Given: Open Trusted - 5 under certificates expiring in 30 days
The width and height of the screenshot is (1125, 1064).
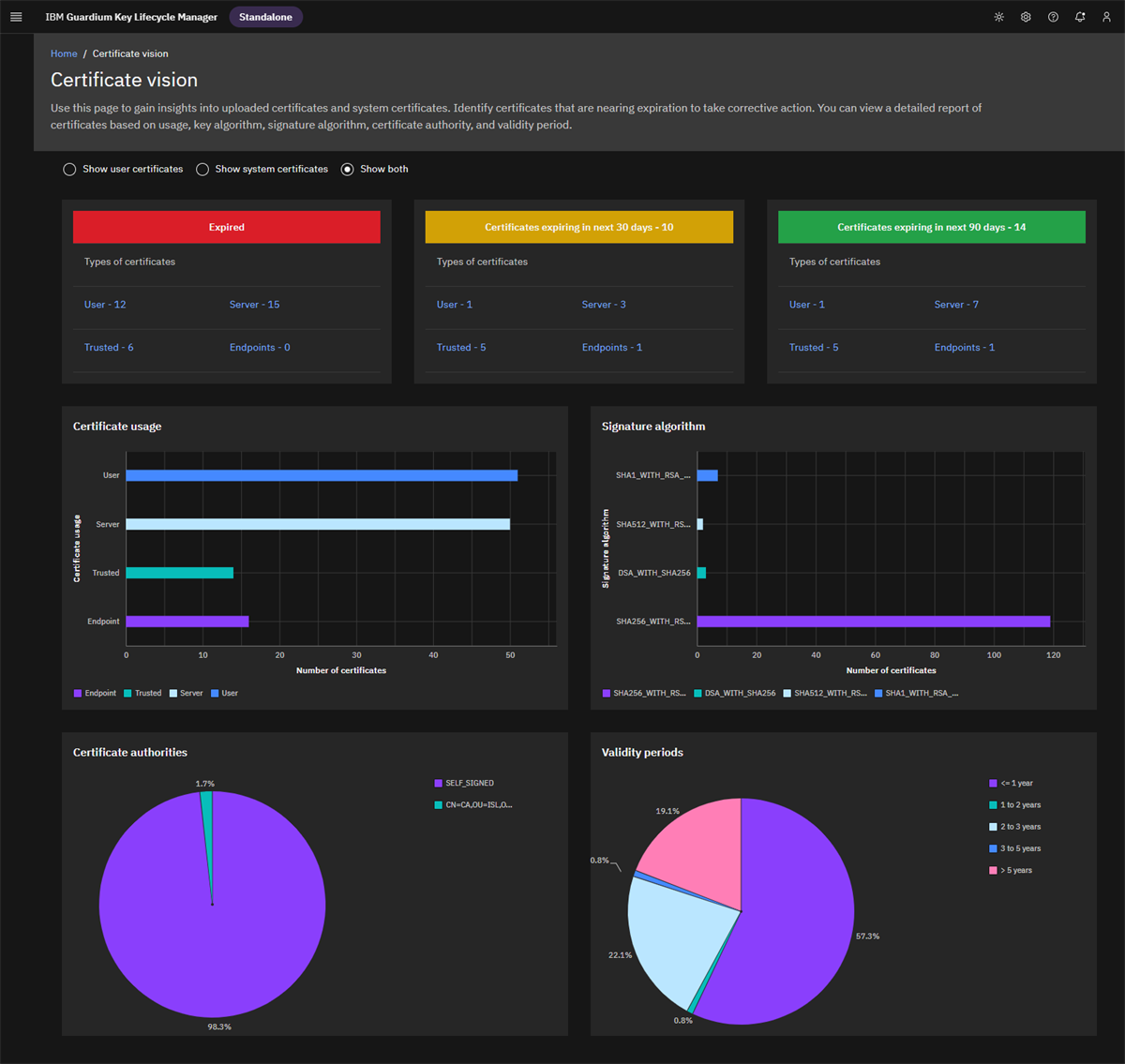Looking at the screenshot, I should tap(461, 347).
